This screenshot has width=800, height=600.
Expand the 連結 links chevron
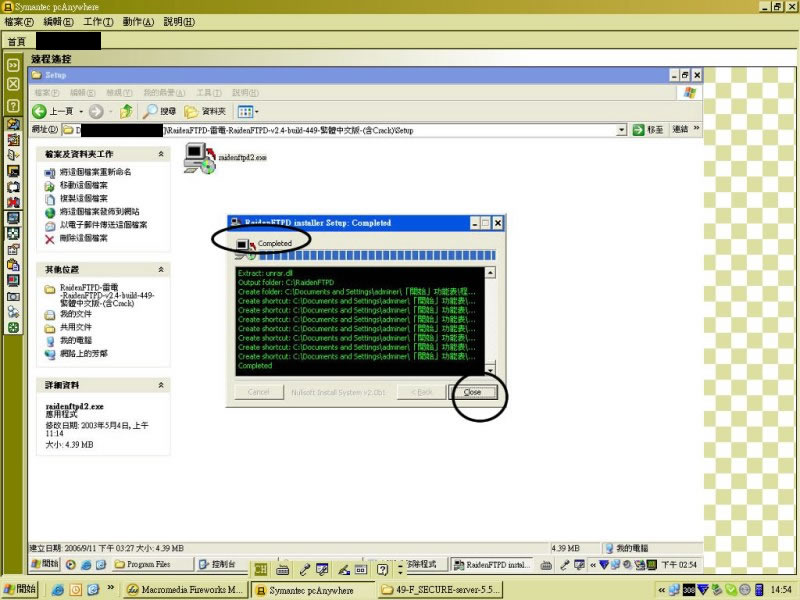click(696, 129)
